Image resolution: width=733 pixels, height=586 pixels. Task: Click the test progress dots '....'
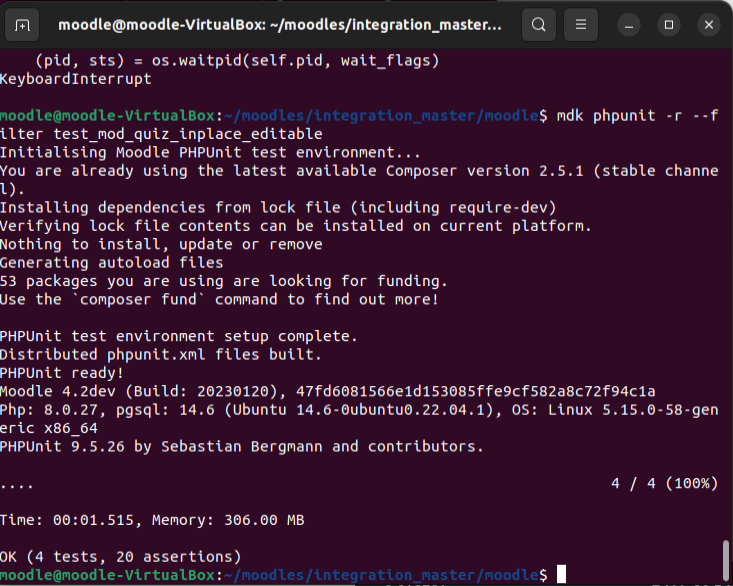[17, 486]
